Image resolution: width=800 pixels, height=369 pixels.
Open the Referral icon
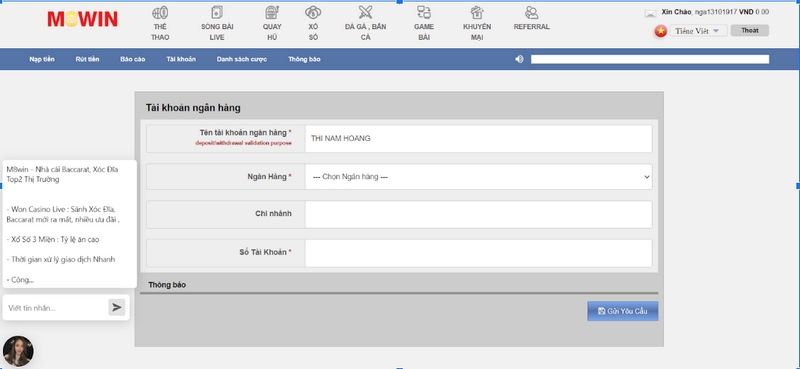click(x=531, y=12)
